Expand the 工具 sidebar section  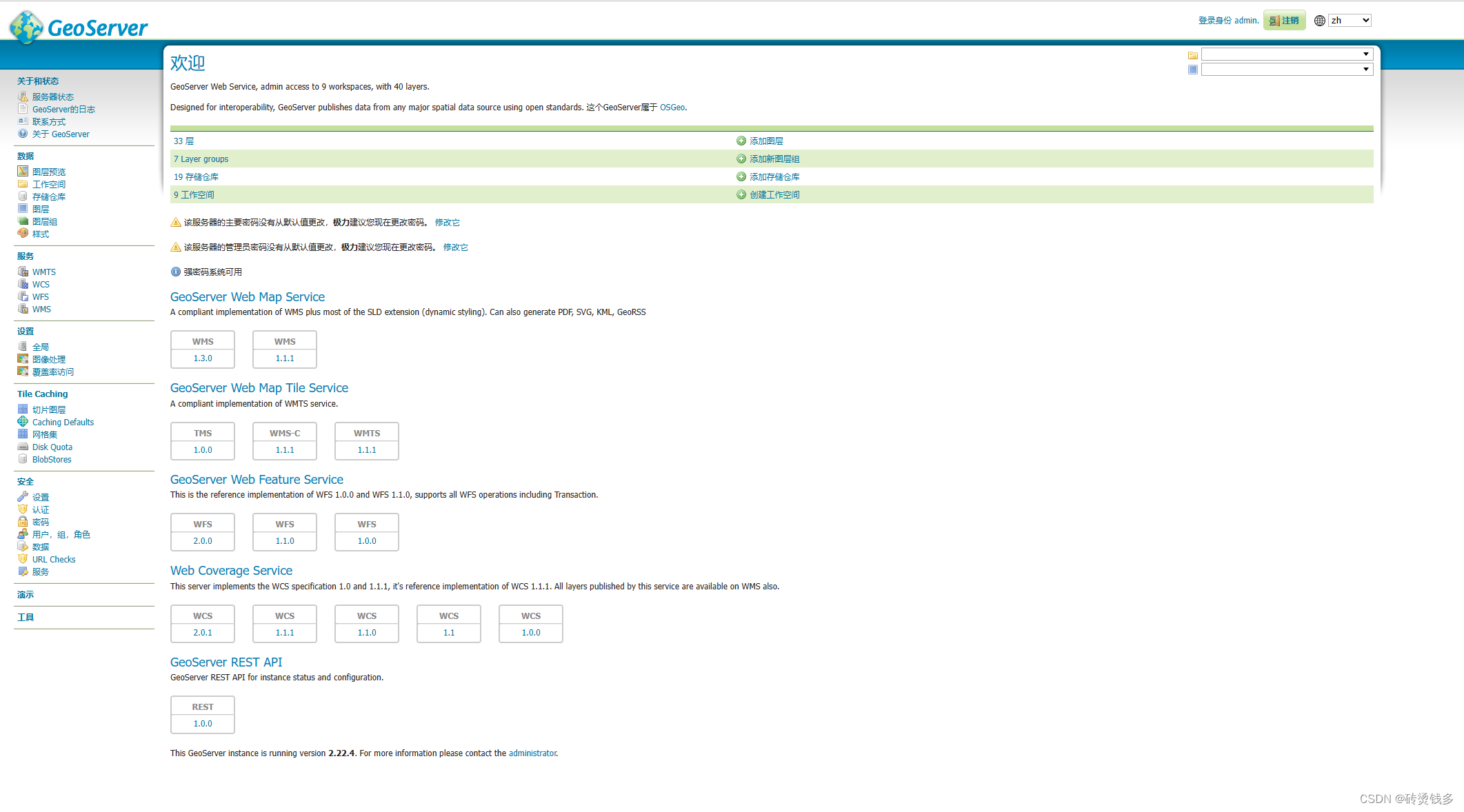26,617
